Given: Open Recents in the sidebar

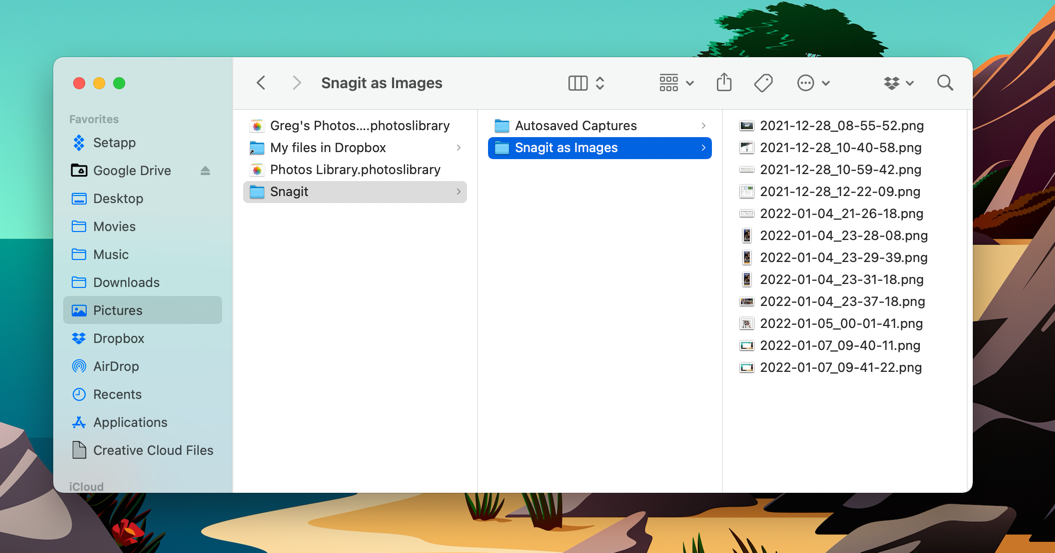Looking at the screenshot, I should click(143, 394).
